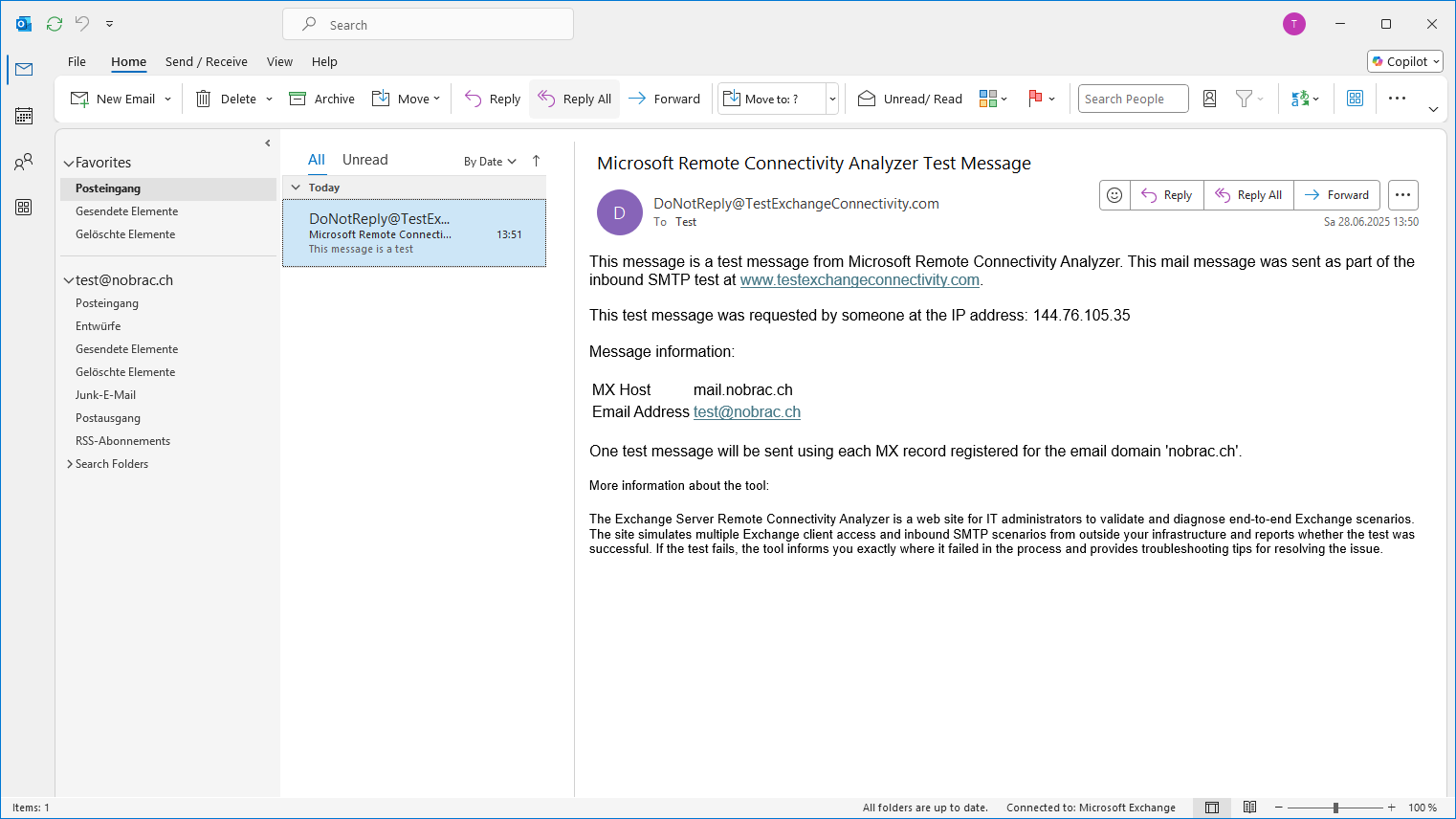1456x819 pixels.
Task: Select the DoNotReply@TestEx... message
Action: click(x=414, y=233)
